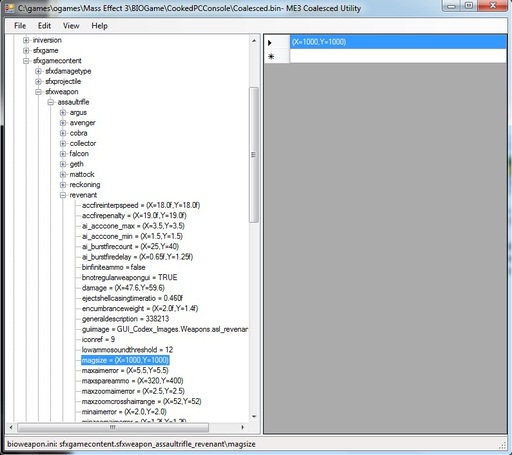Expand the argus node

click(x=63, y=113)
